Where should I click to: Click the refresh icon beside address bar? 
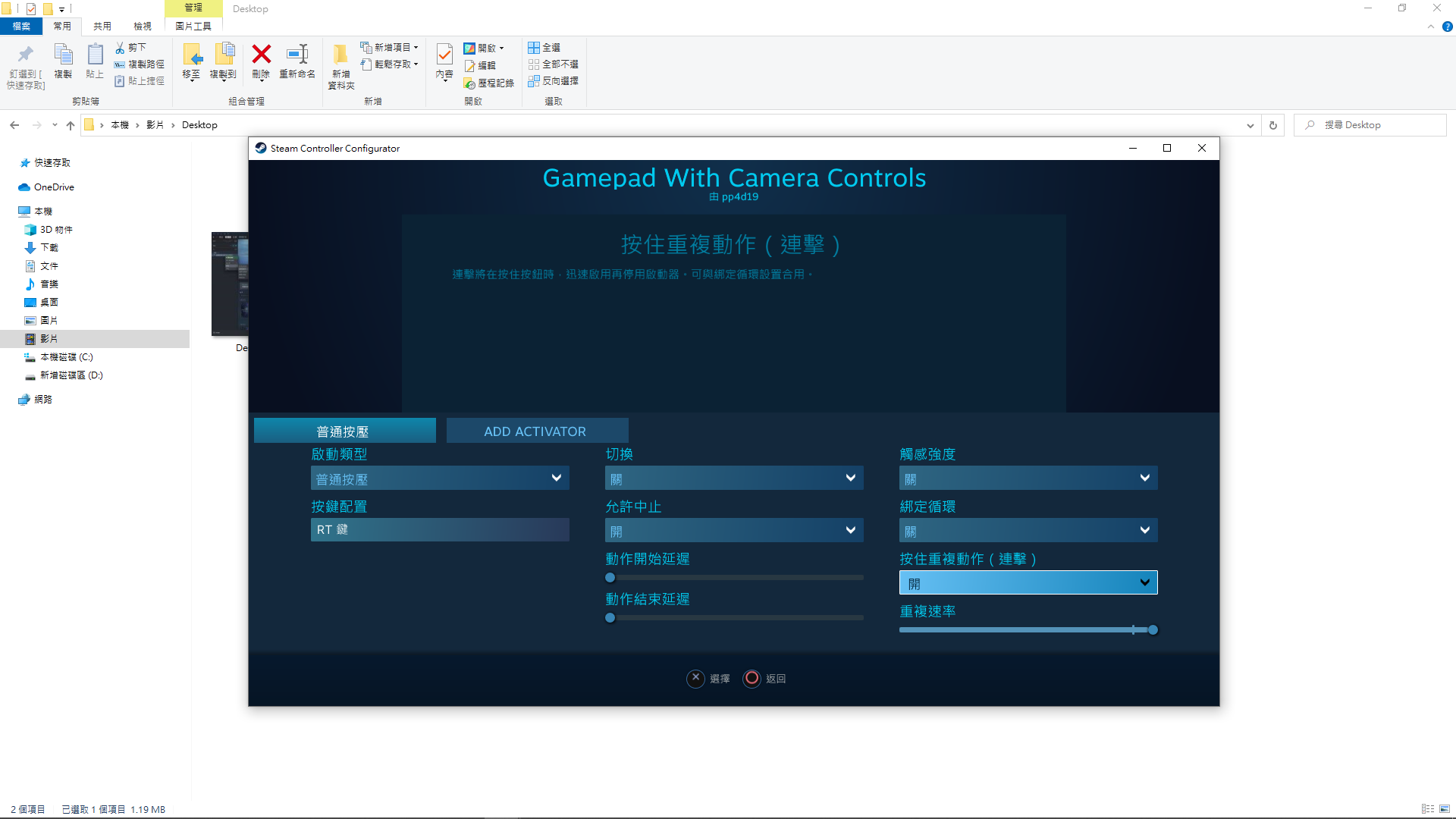click(1273, 125)
